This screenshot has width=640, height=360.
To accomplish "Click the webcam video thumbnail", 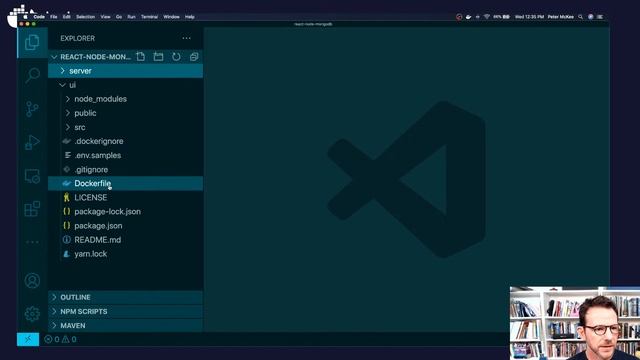I will [575, 323].
